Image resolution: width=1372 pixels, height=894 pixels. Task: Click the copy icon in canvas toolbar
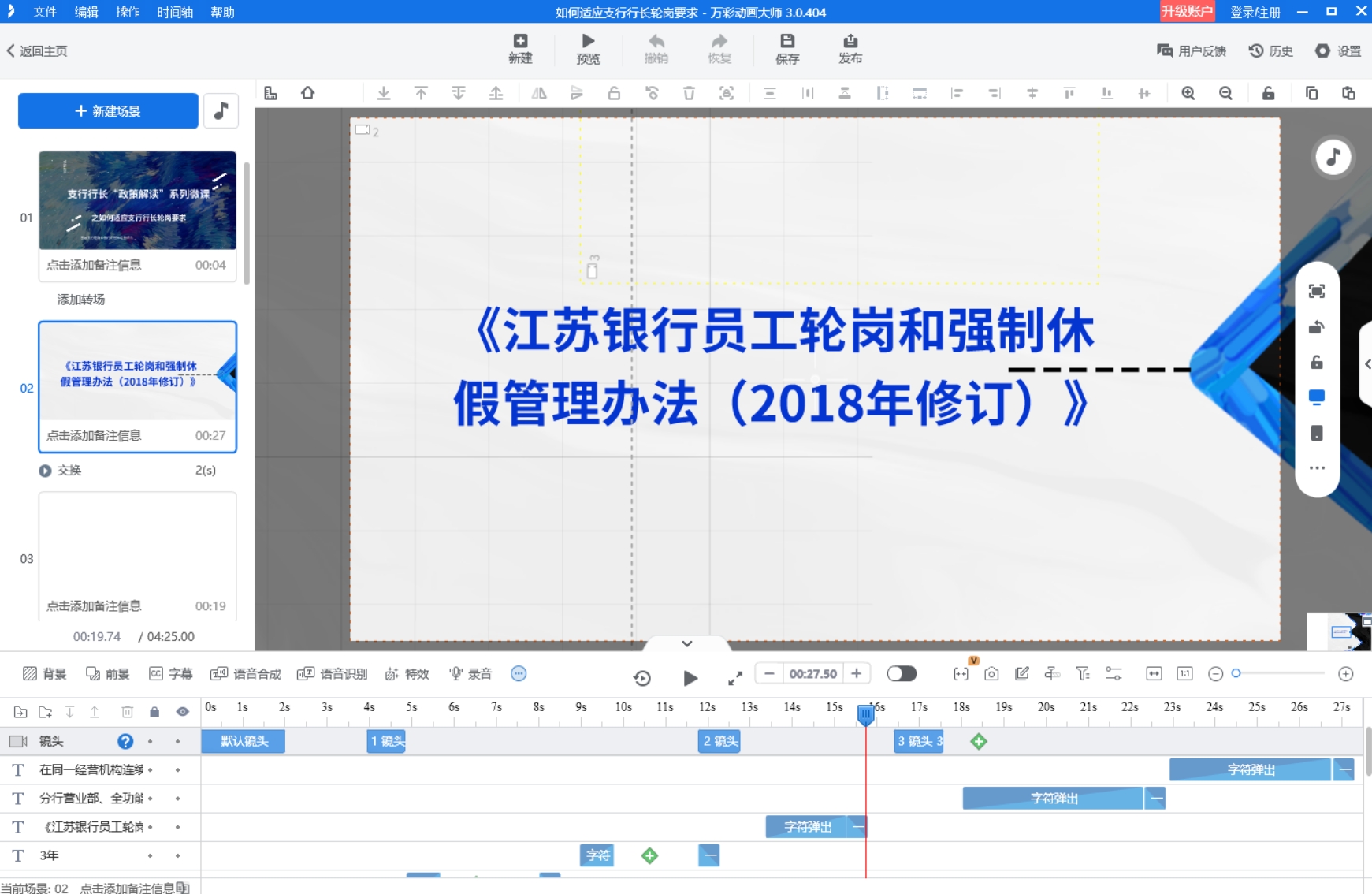point(1311,93)
